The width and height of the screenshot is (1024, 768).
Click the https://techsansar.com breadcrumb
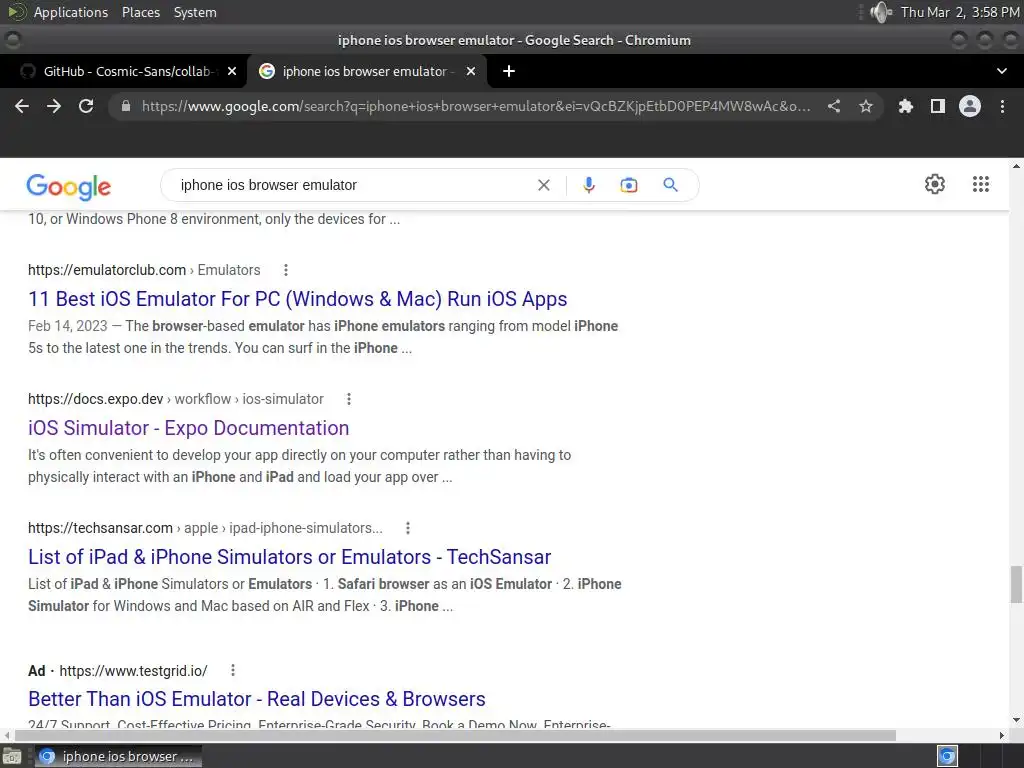(100, 528)
